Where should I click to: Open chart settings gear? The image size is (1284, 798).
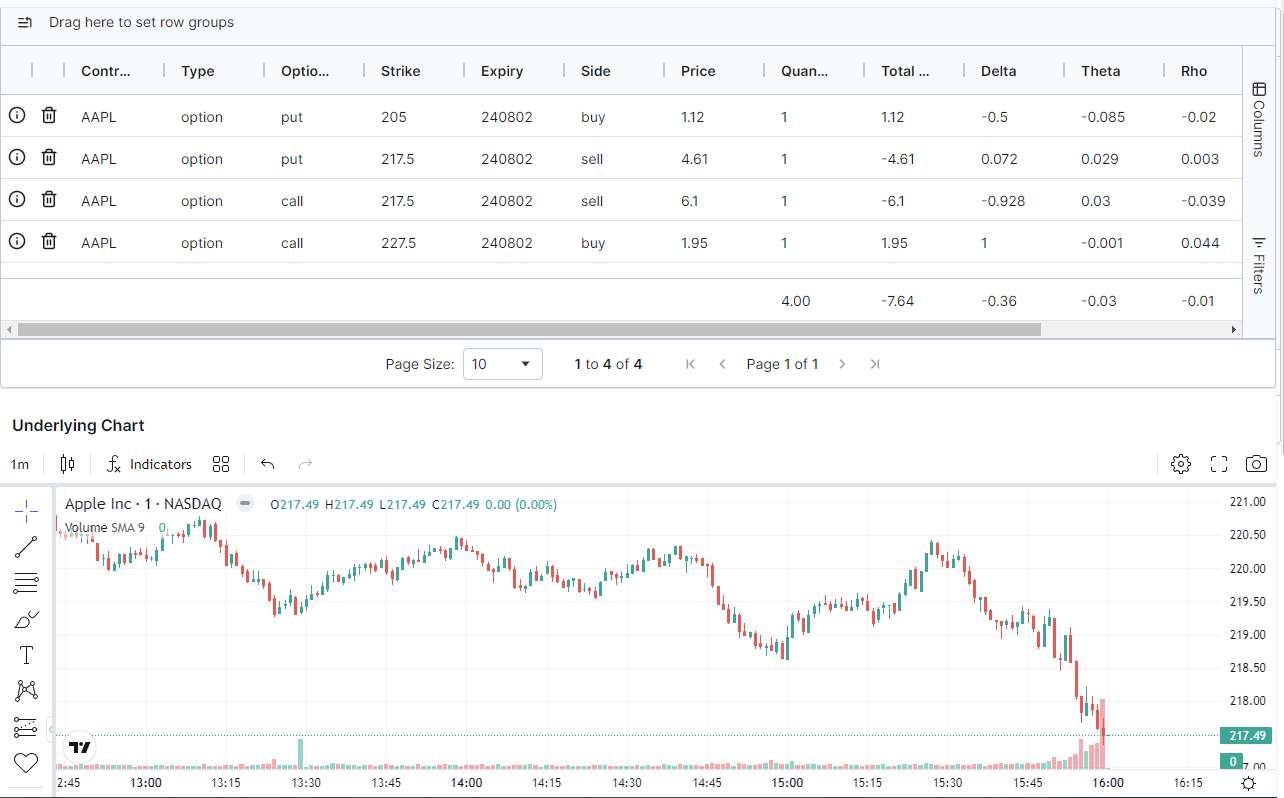click(1181, 464)
